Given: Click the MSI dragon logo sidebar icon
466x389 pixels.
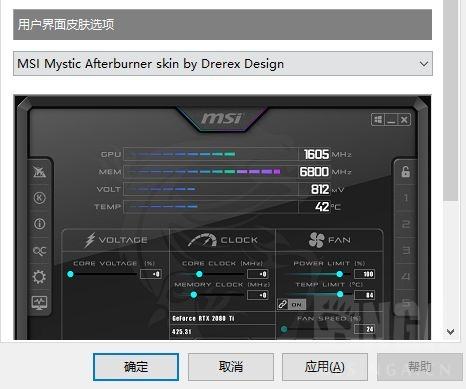Looking at the screenshot, I should (x=39, y=172).
